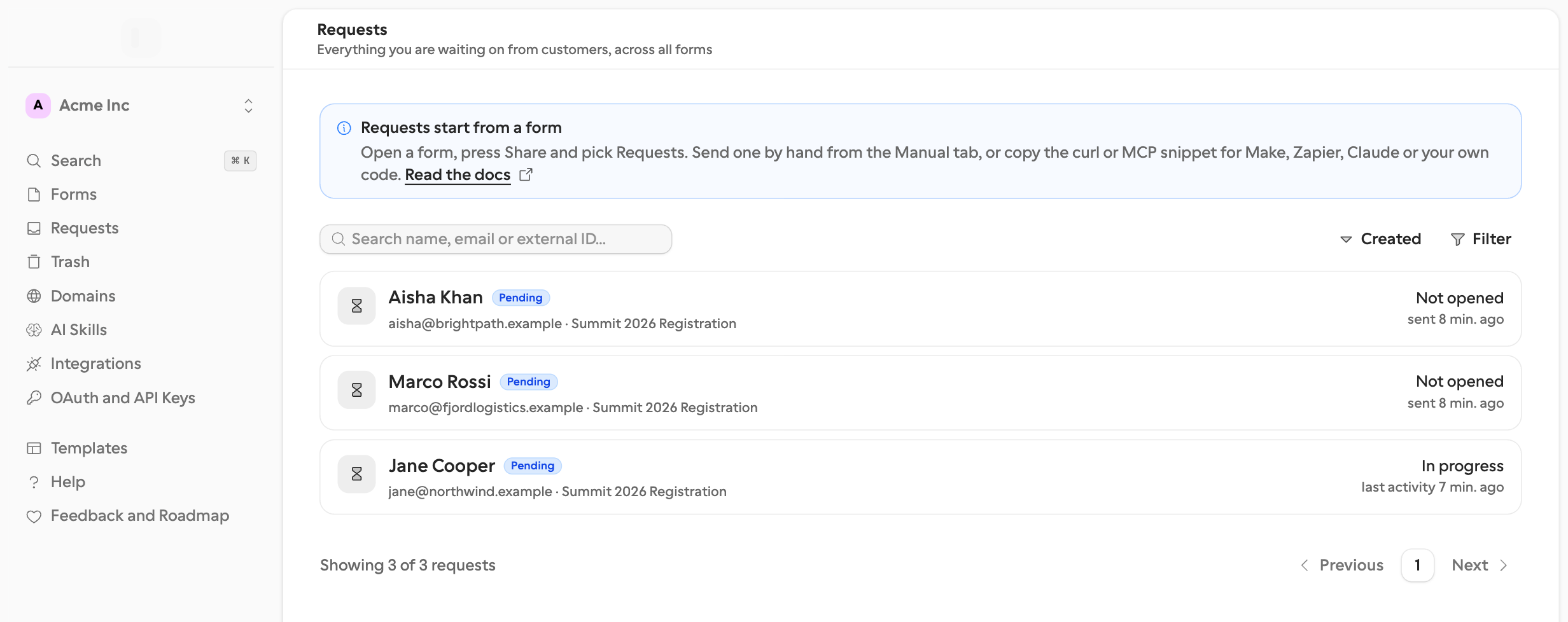Click Aisha Khan's Pending badge

tap(521, 298)
